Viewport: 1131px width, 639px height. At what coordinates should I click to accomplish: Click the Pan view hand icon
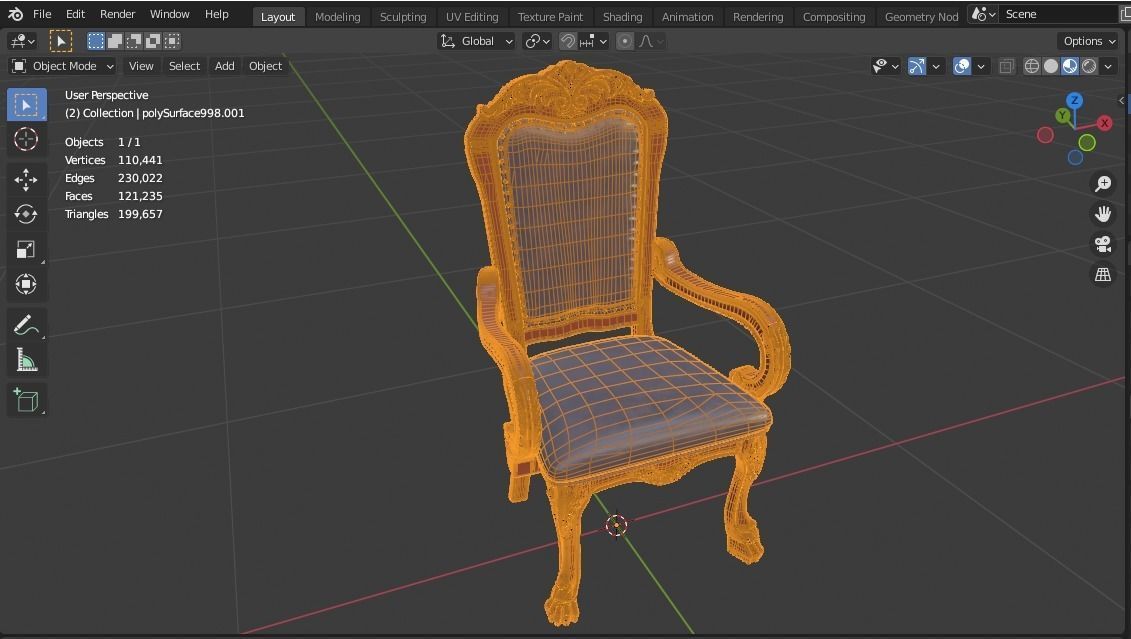click(x=1103, y=213)
